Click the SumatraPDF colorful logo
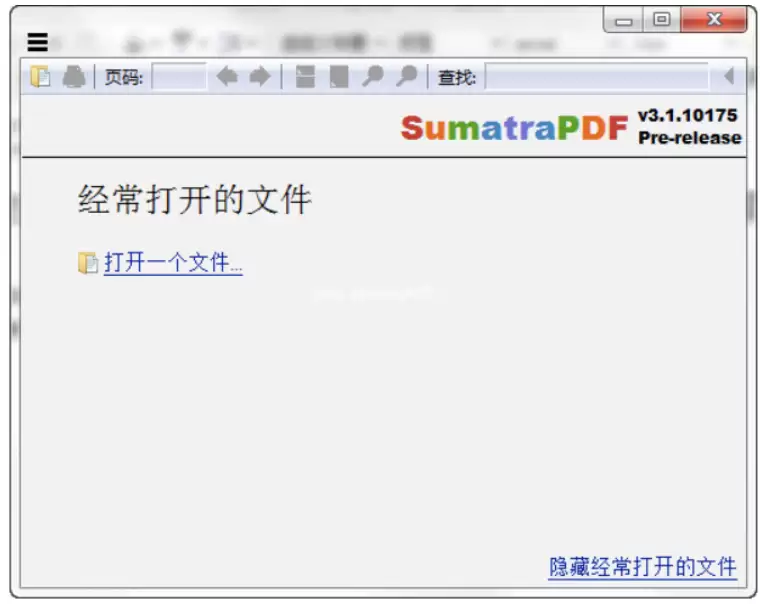This screenshot has width=760, height=604. [x=514, y=128]
